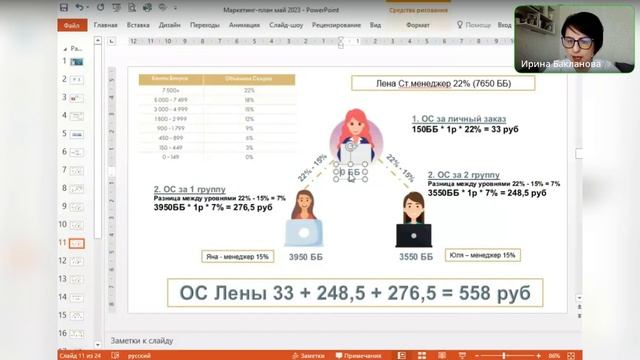
Task: Select the Юля character with black laptop
Action: [413, 220]
